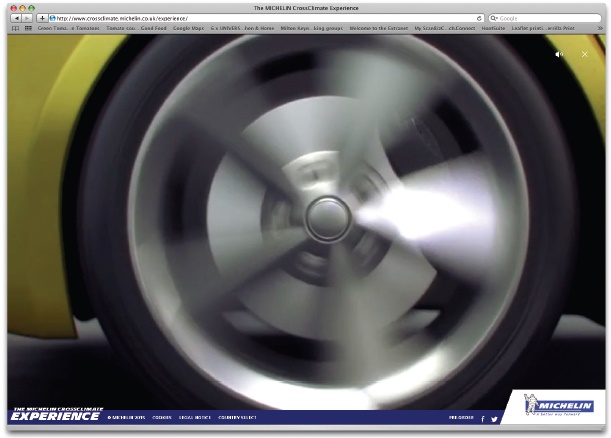Open the Google Maps bookmark
Image resolution: width=611 pixels, height=438 pixels.
[188, 29]
